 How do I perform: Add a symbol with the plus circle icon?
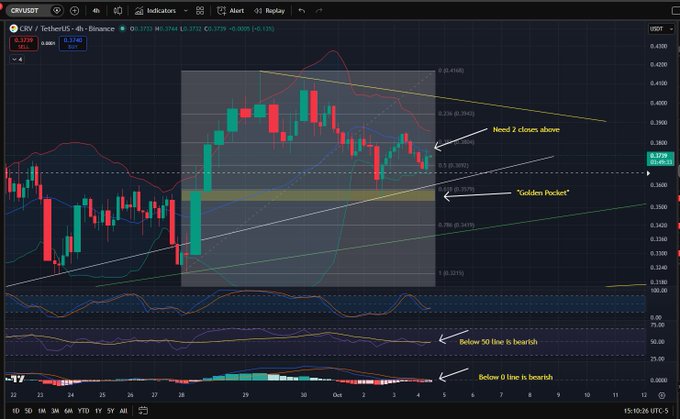(x=75, y=10)
